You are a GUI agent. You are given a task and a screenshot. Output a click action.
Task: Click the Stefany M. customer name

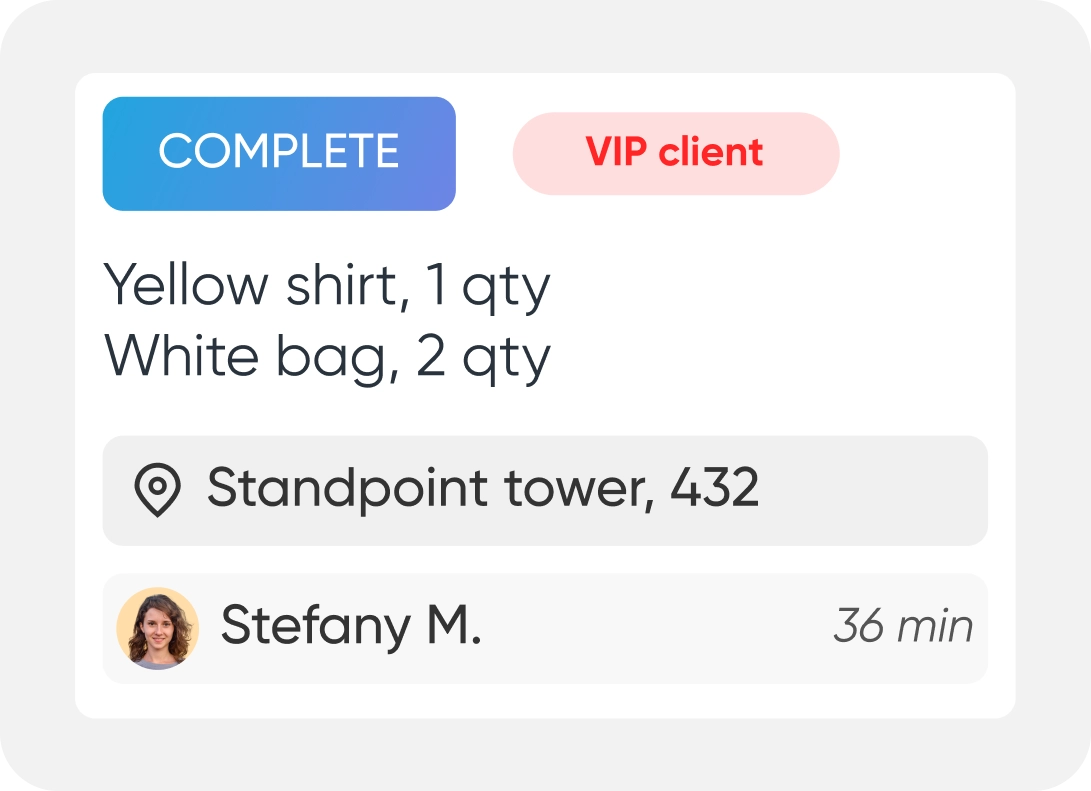(351, 627)
